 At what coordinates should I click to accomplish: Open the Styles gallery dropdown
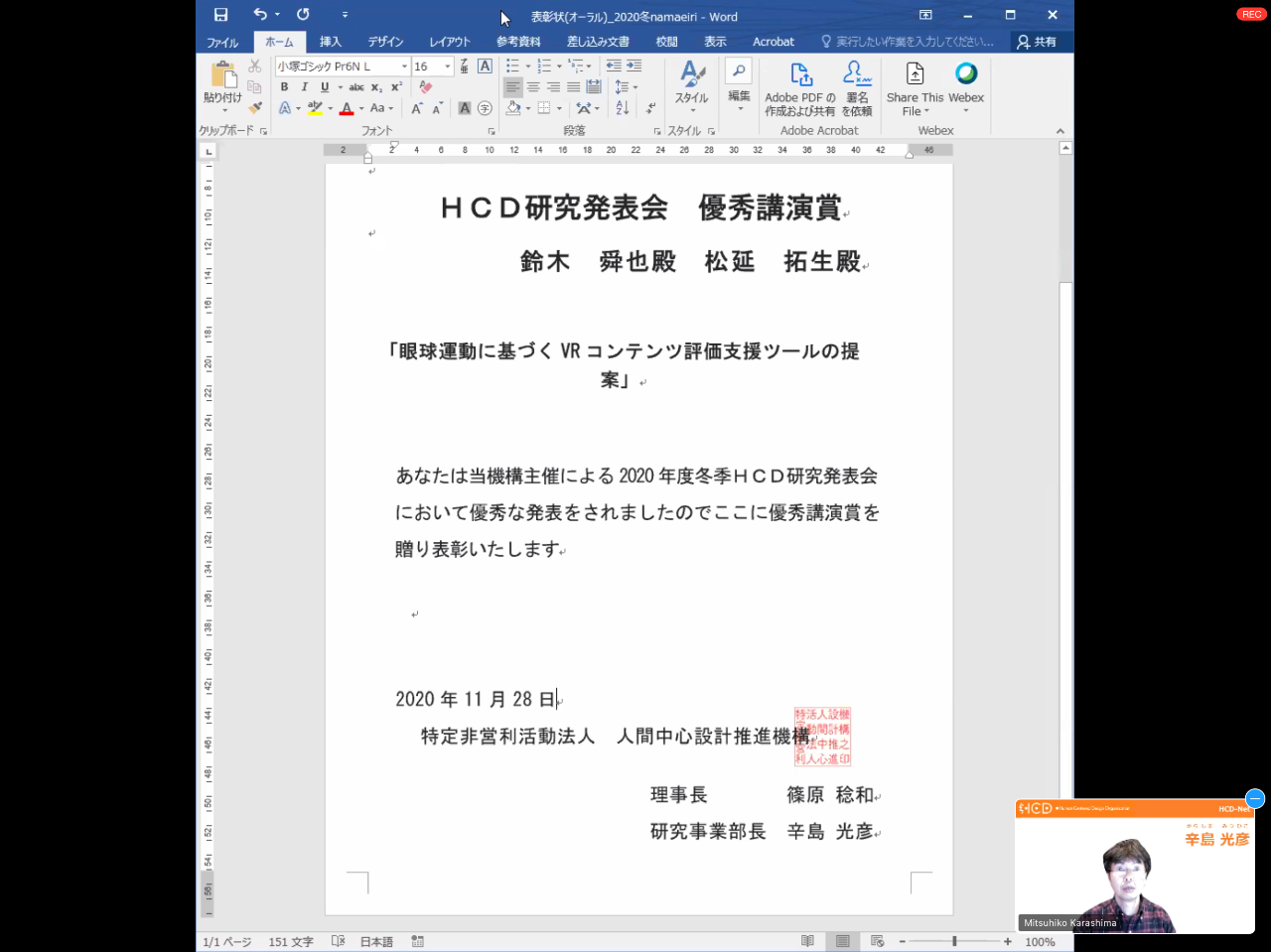click(x=692, y=88)
